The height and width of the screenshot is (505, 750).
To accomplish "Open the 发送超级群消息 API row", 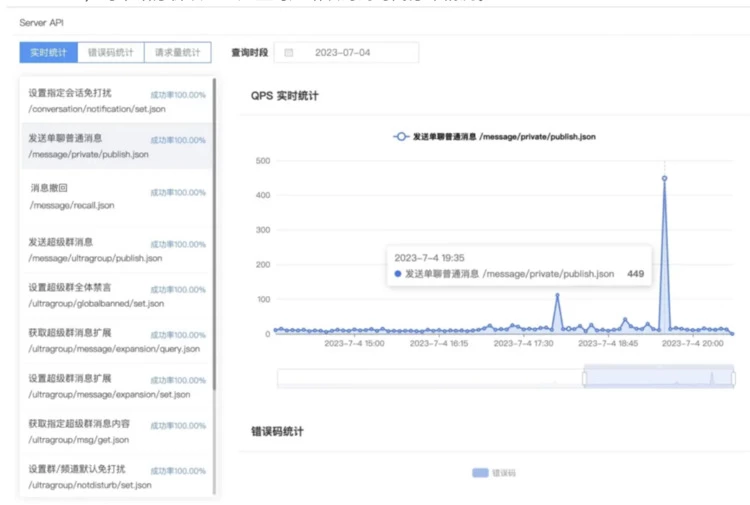I will tap(117, 249).
